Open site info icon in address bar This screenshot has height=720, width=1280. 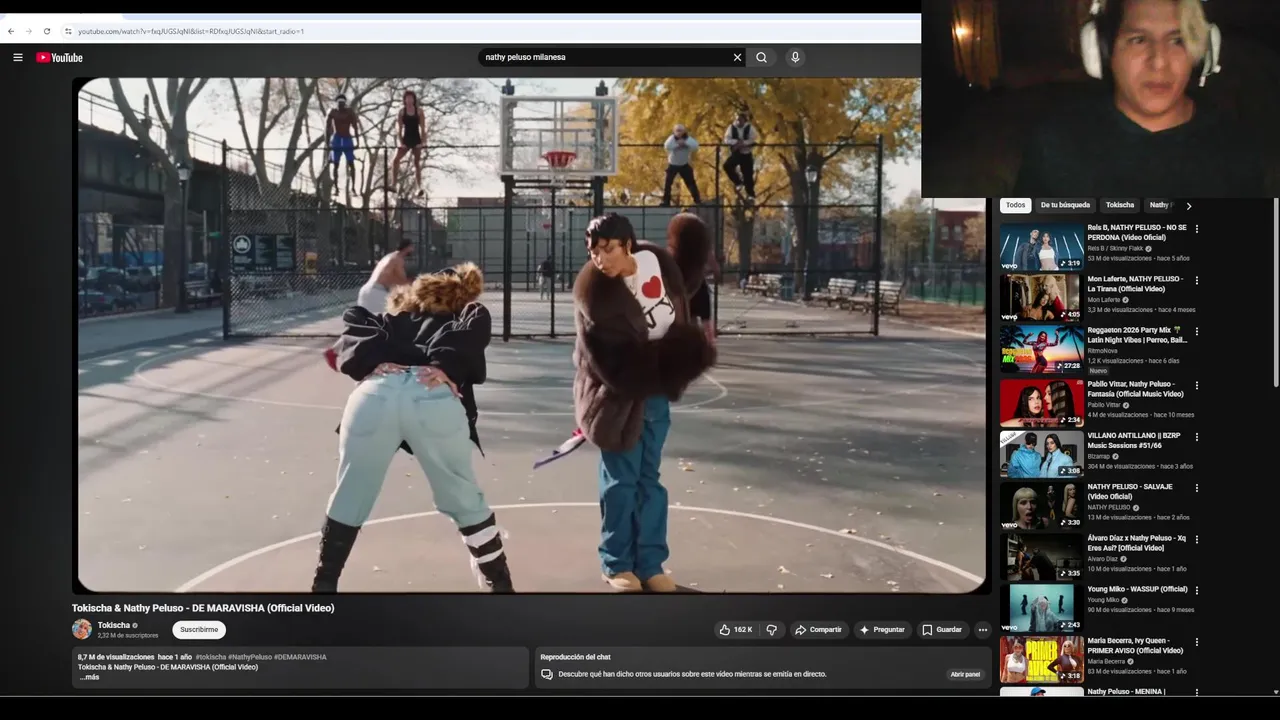[x=68, y=31]
